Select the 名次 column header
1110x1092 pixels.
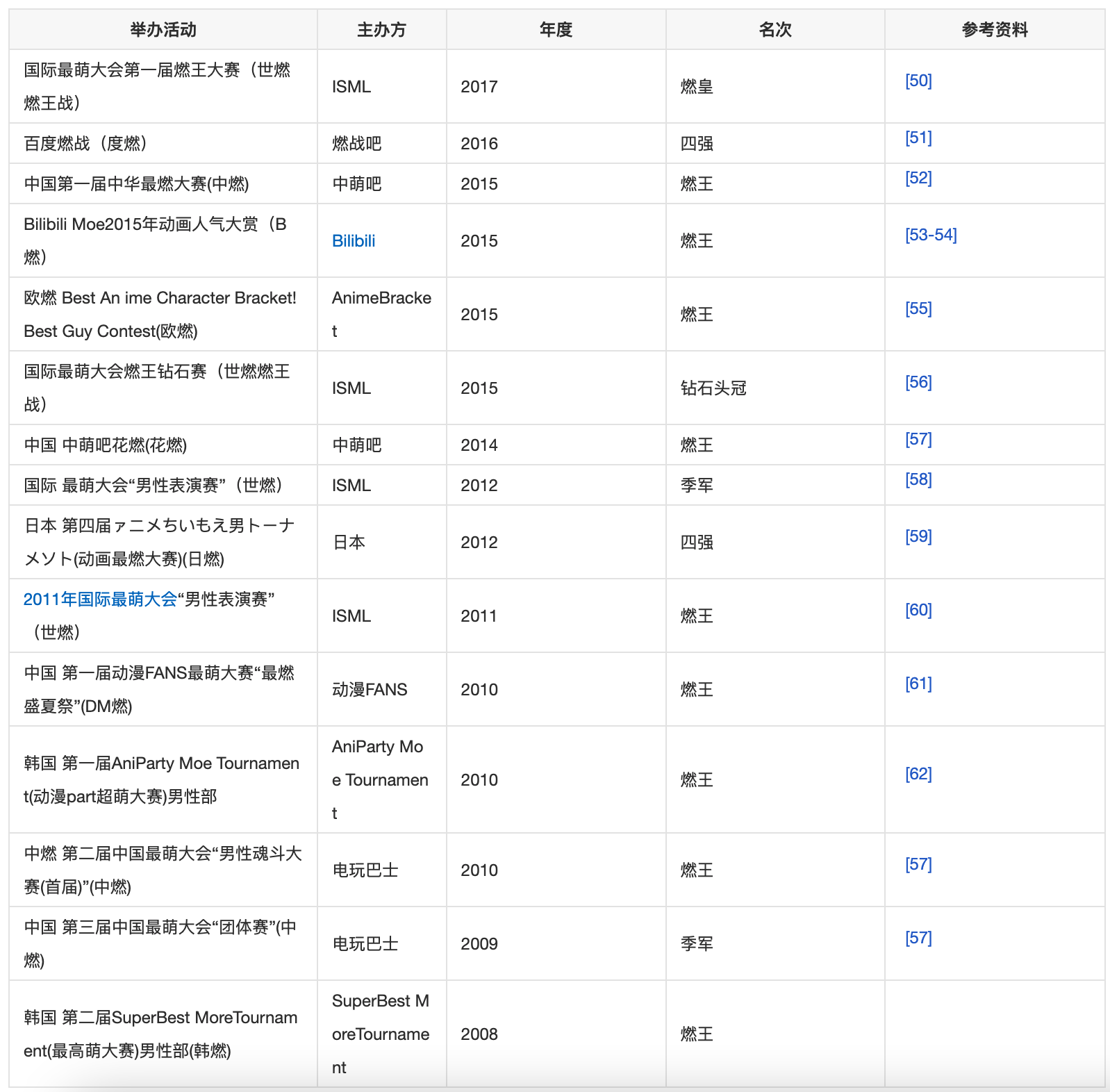774,30
